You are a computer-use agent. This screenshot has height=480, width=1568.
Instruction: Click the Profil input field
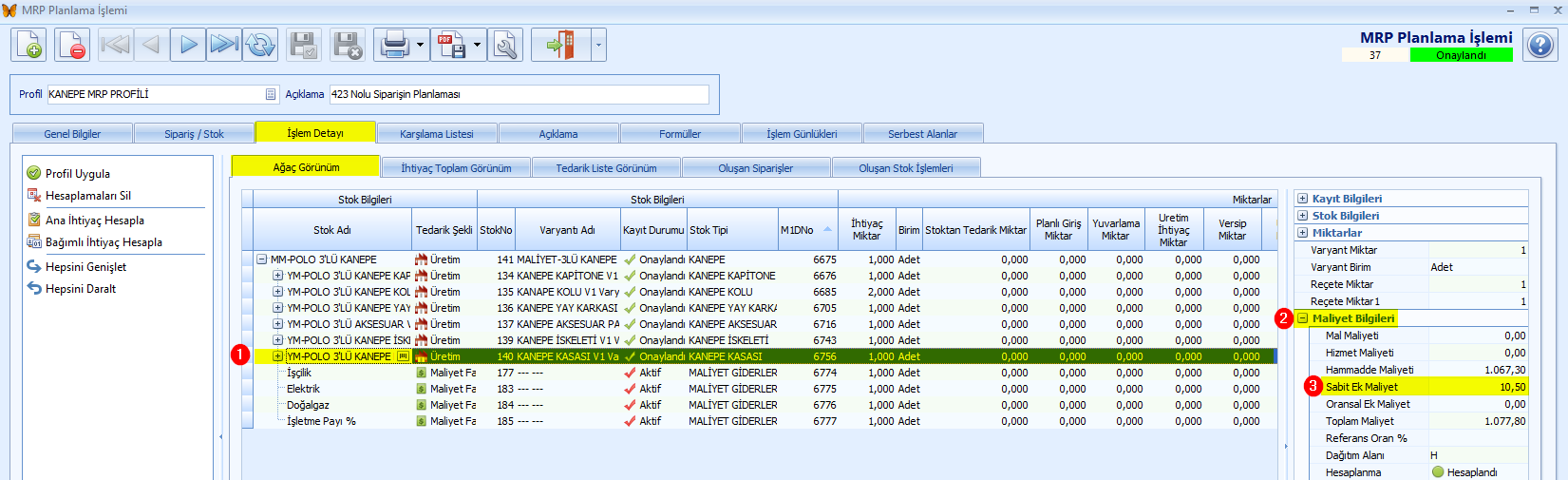[x=162, y=94]
